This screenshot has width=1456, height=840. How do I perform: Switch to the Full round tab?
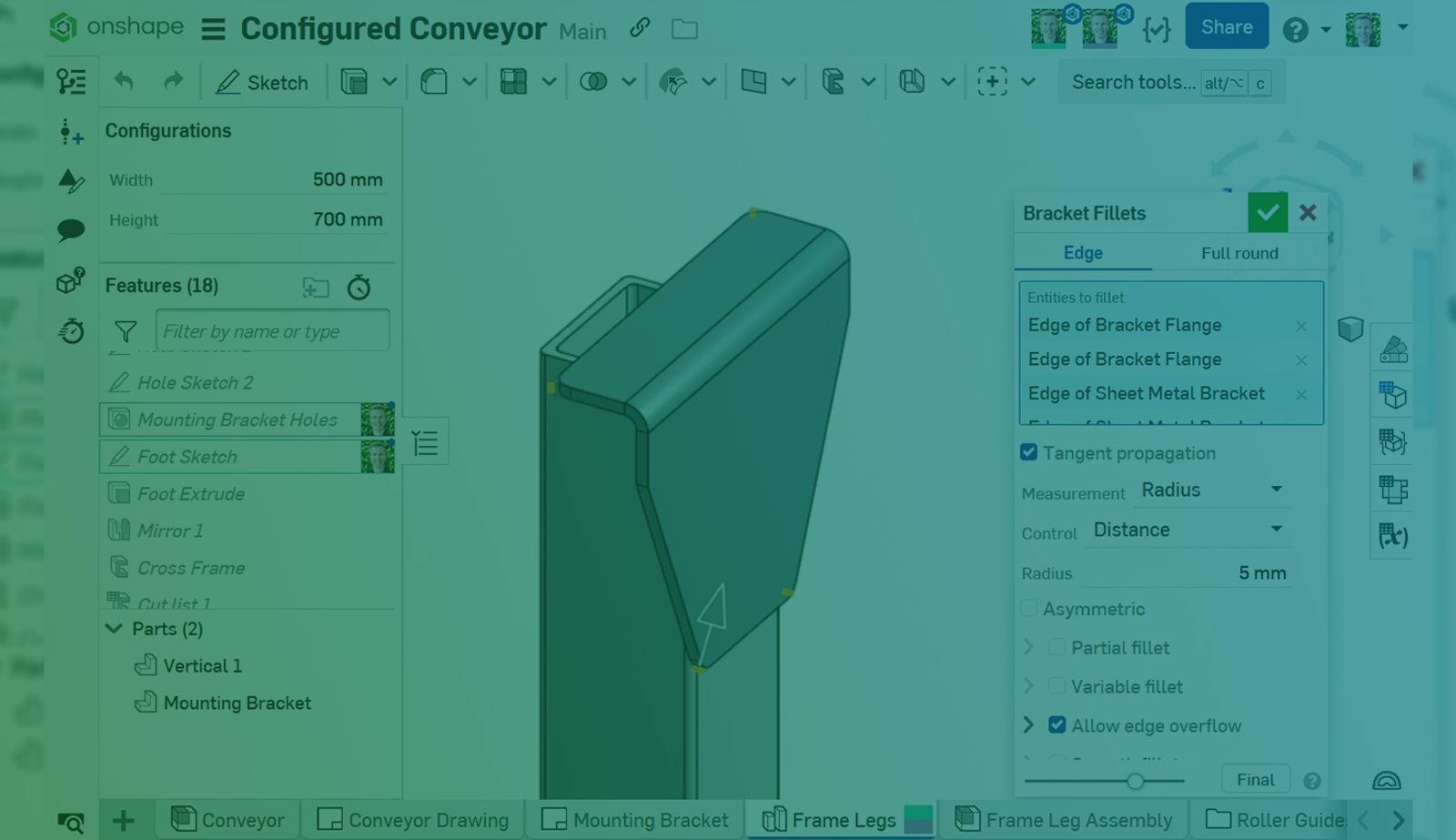(x=1239, y=253)
